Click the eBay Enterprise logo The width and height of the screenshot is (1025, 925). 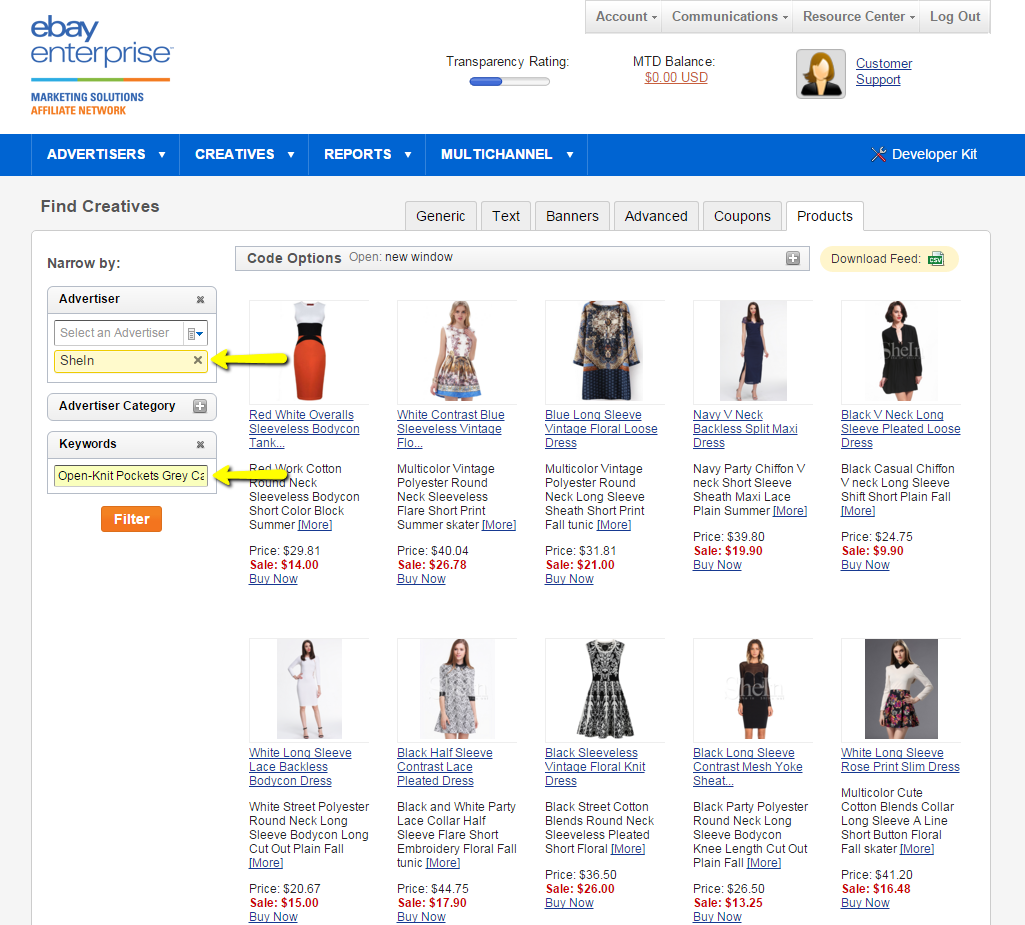101,66
